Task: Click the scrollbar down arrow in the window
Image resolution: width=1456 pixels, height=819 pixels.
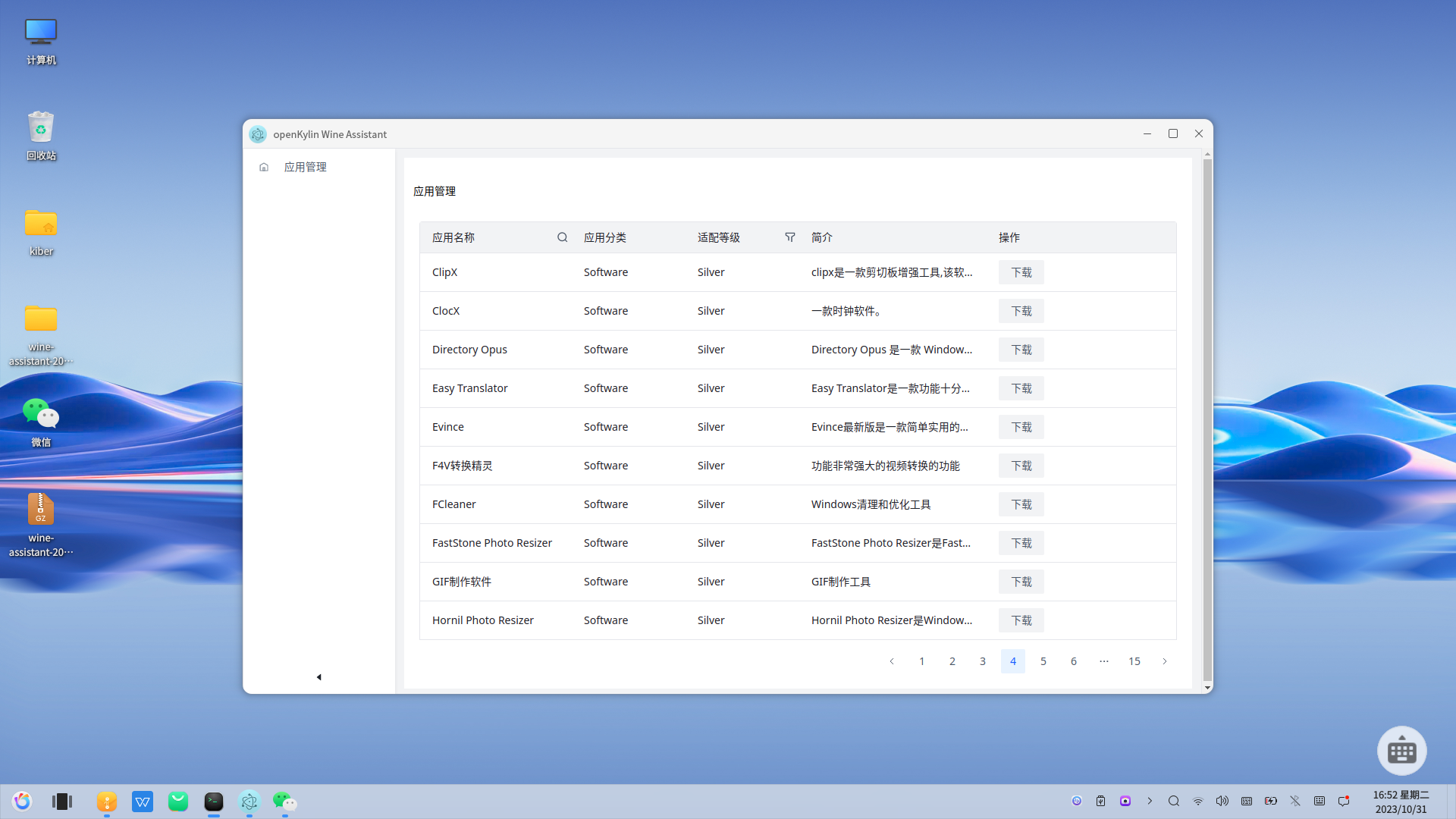Action: tap(1207, 688)
